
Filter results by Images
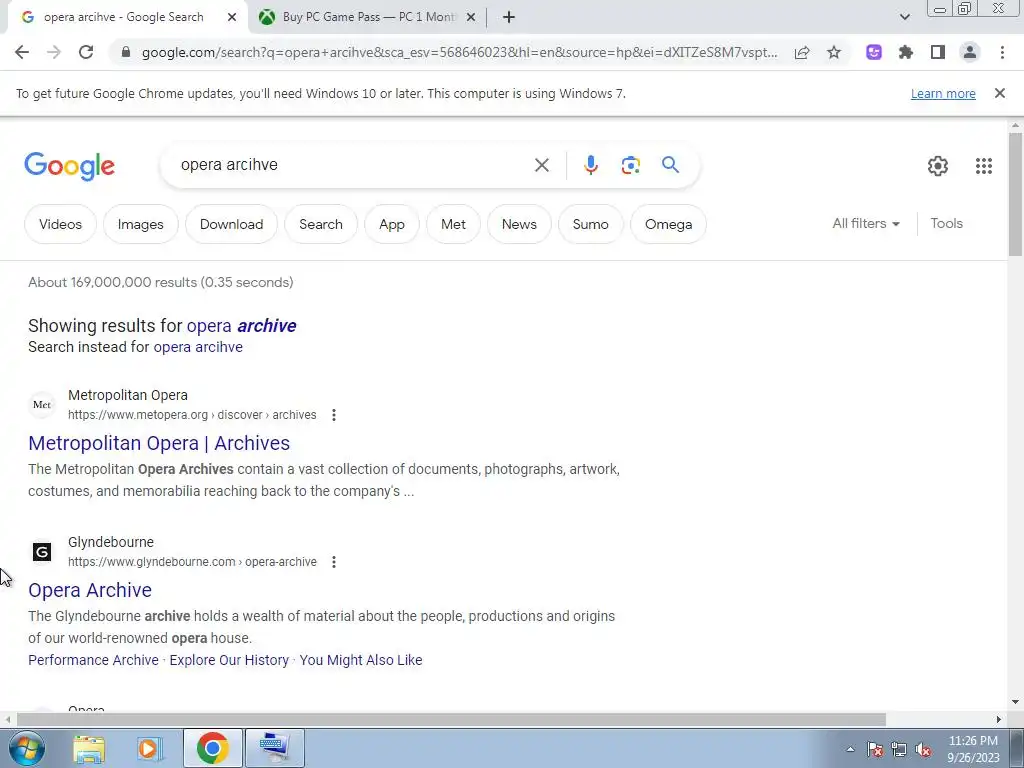coord(140,224)
